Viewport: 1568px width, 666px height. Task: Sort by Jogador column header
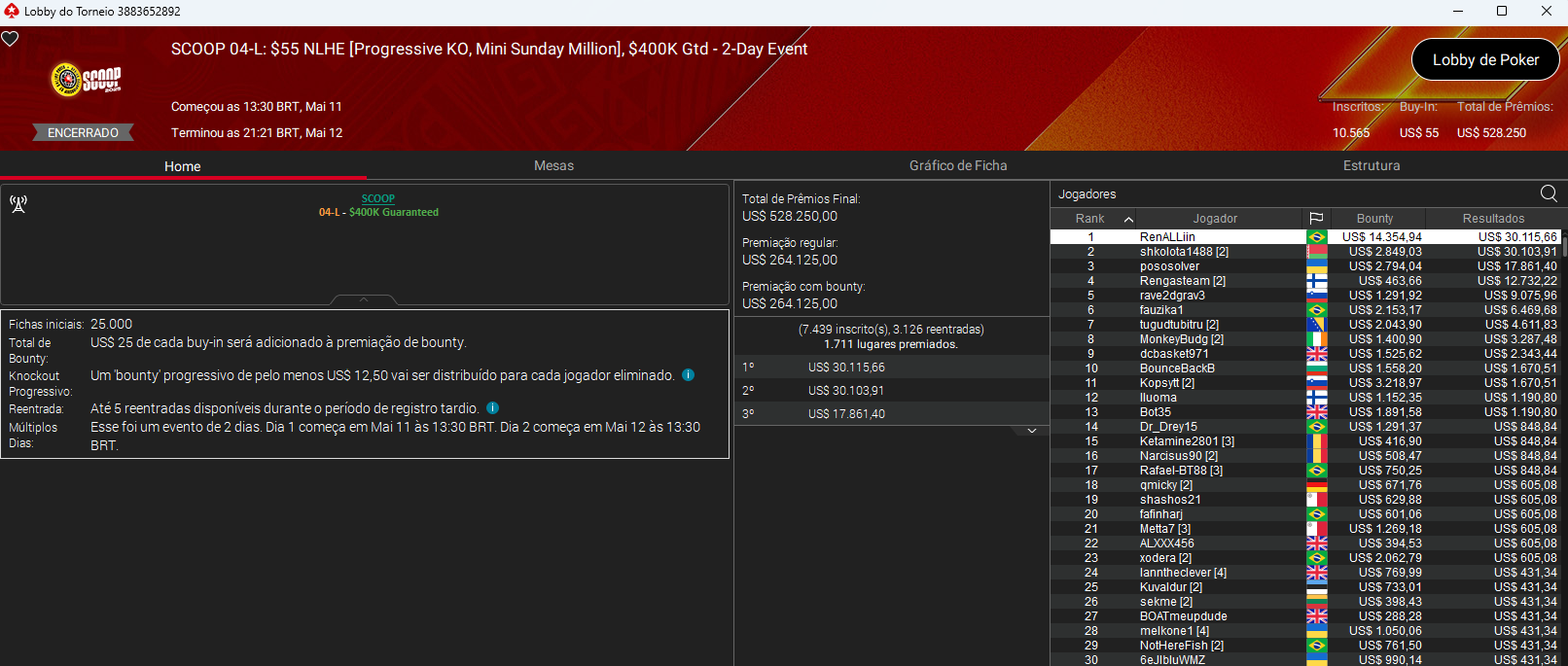click(1215, 219)
